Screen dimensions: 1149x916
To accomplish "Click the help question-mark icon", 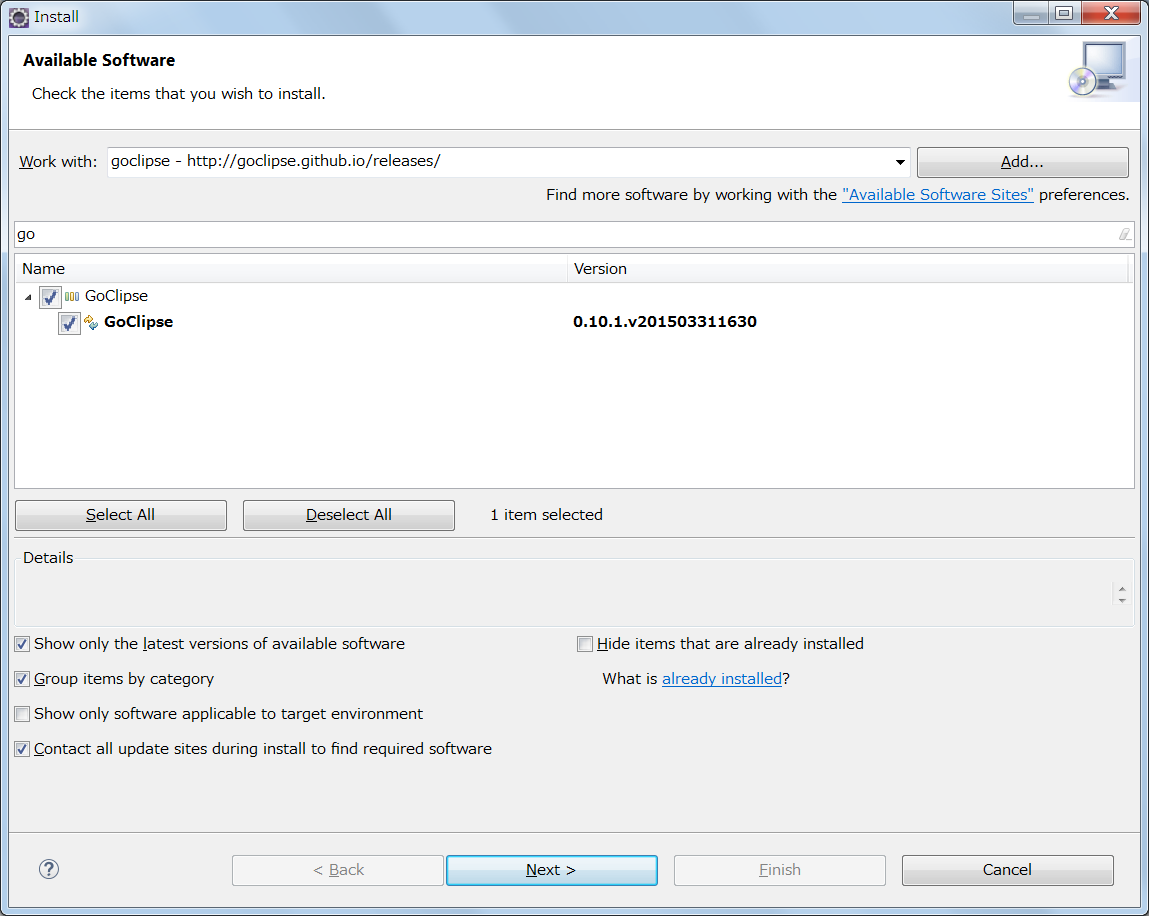I will pyautogui.click(x=48, y=869).
